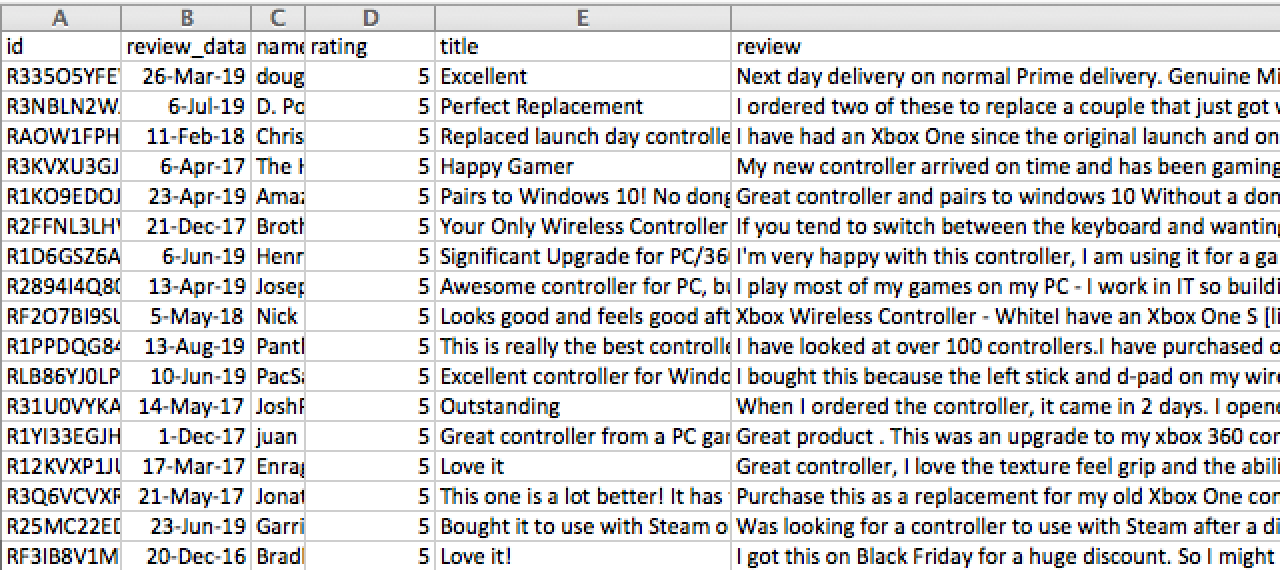Select column A header

coord(61,17)
